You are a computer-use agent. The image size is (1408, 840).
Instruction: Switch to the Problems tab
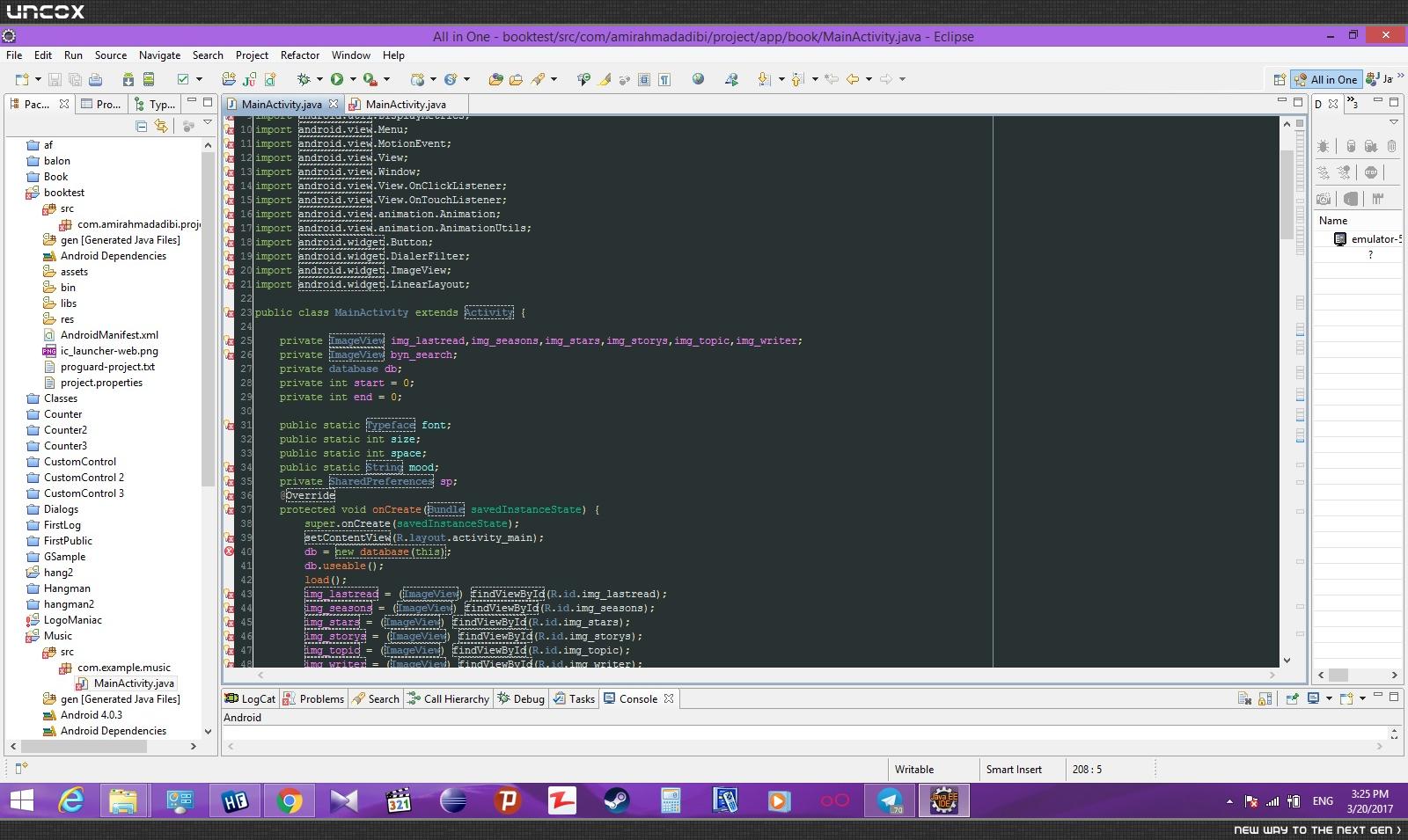click(x=313, y=698)
